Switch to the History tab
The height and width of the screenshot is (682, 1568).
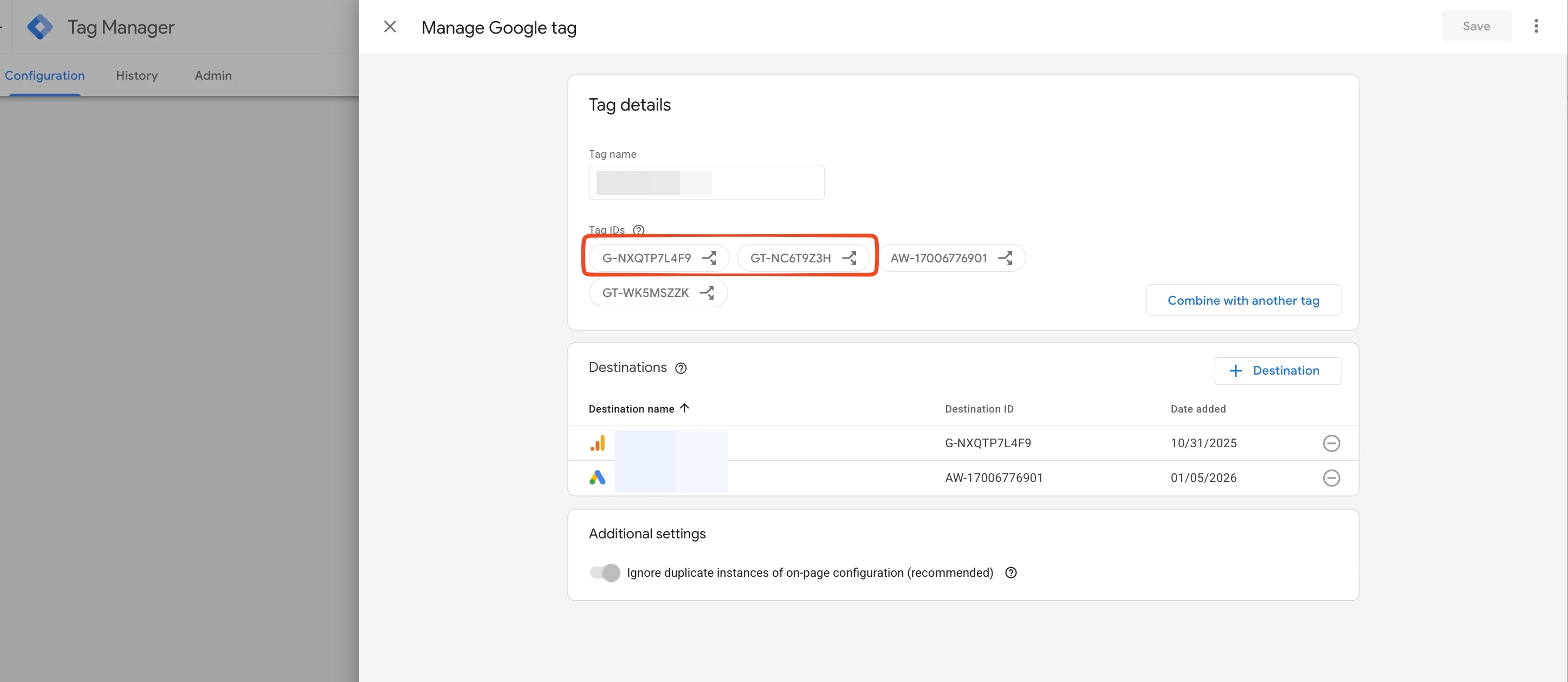[x=137, y=75]
